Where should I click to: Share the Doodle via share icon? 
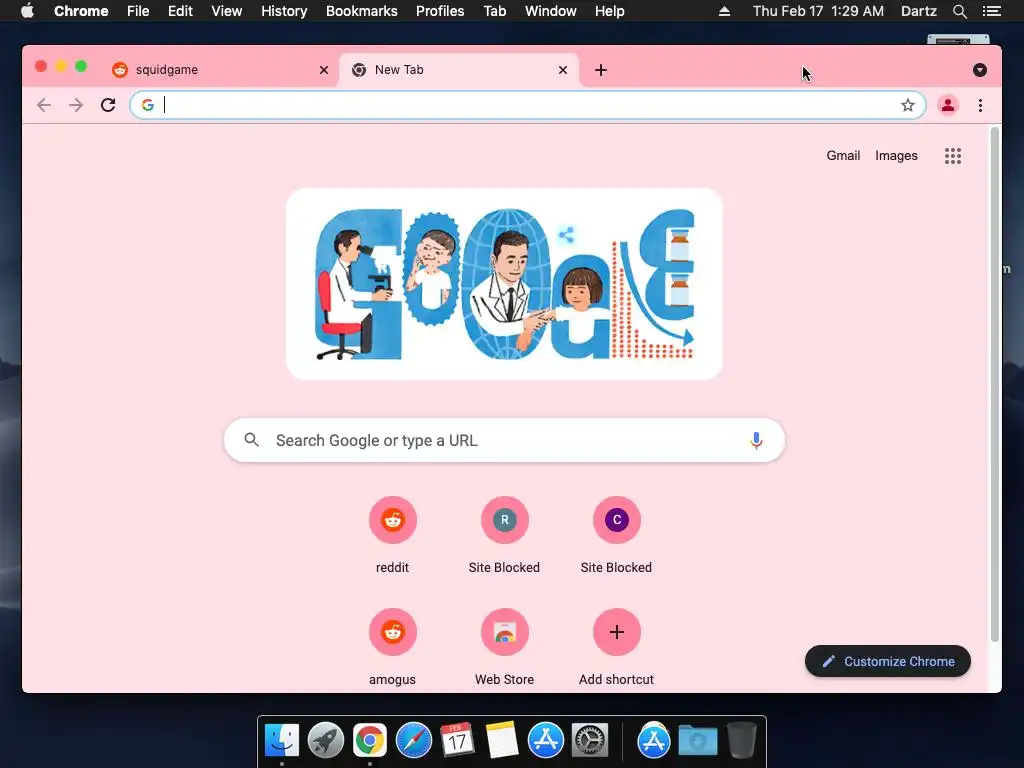[566, 234]
